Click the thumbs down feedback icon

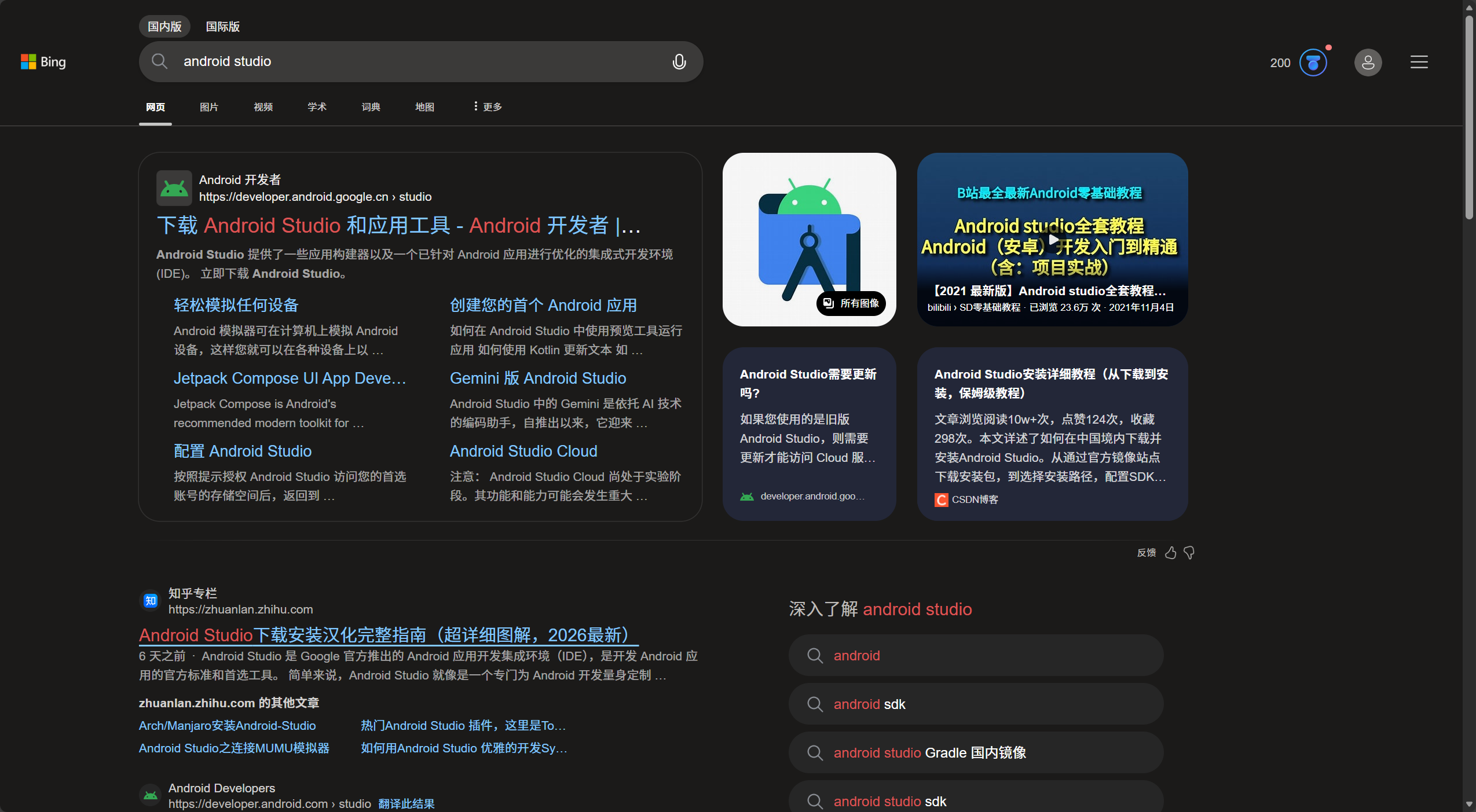tap(1189, 553)
